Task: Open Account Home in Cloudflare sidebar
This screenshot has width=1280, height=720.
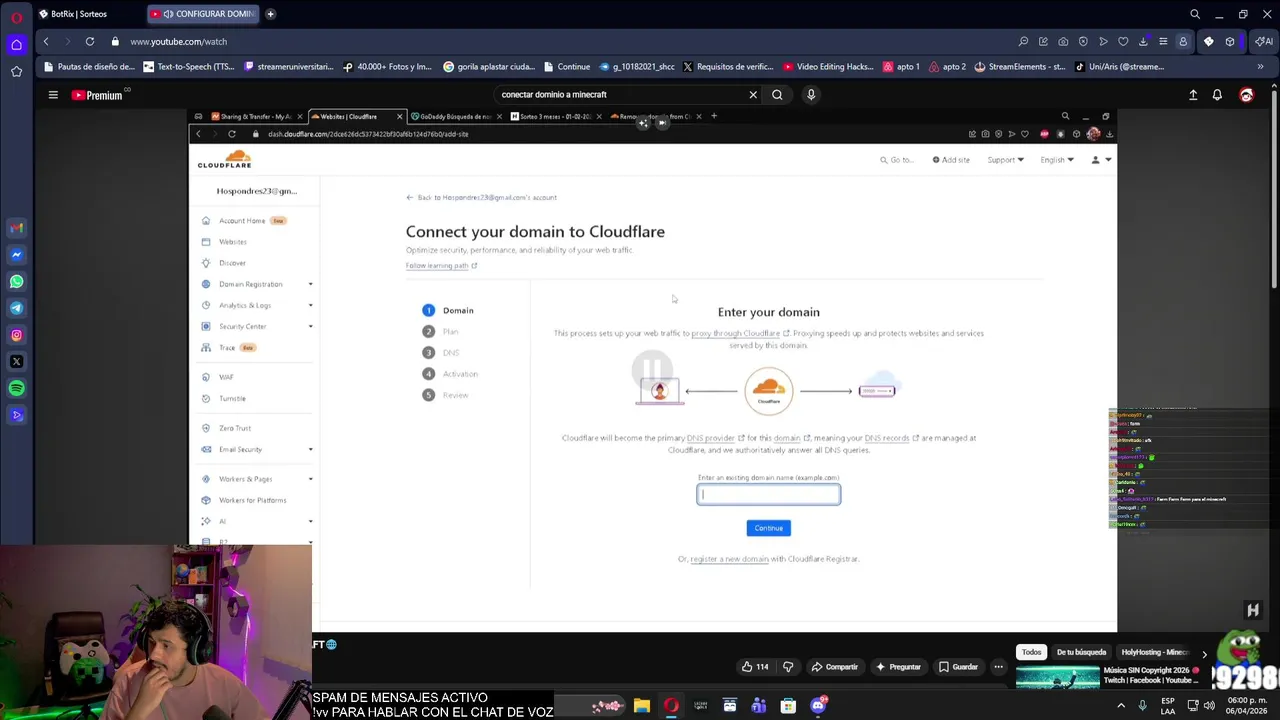Action: tap(242, 221)
